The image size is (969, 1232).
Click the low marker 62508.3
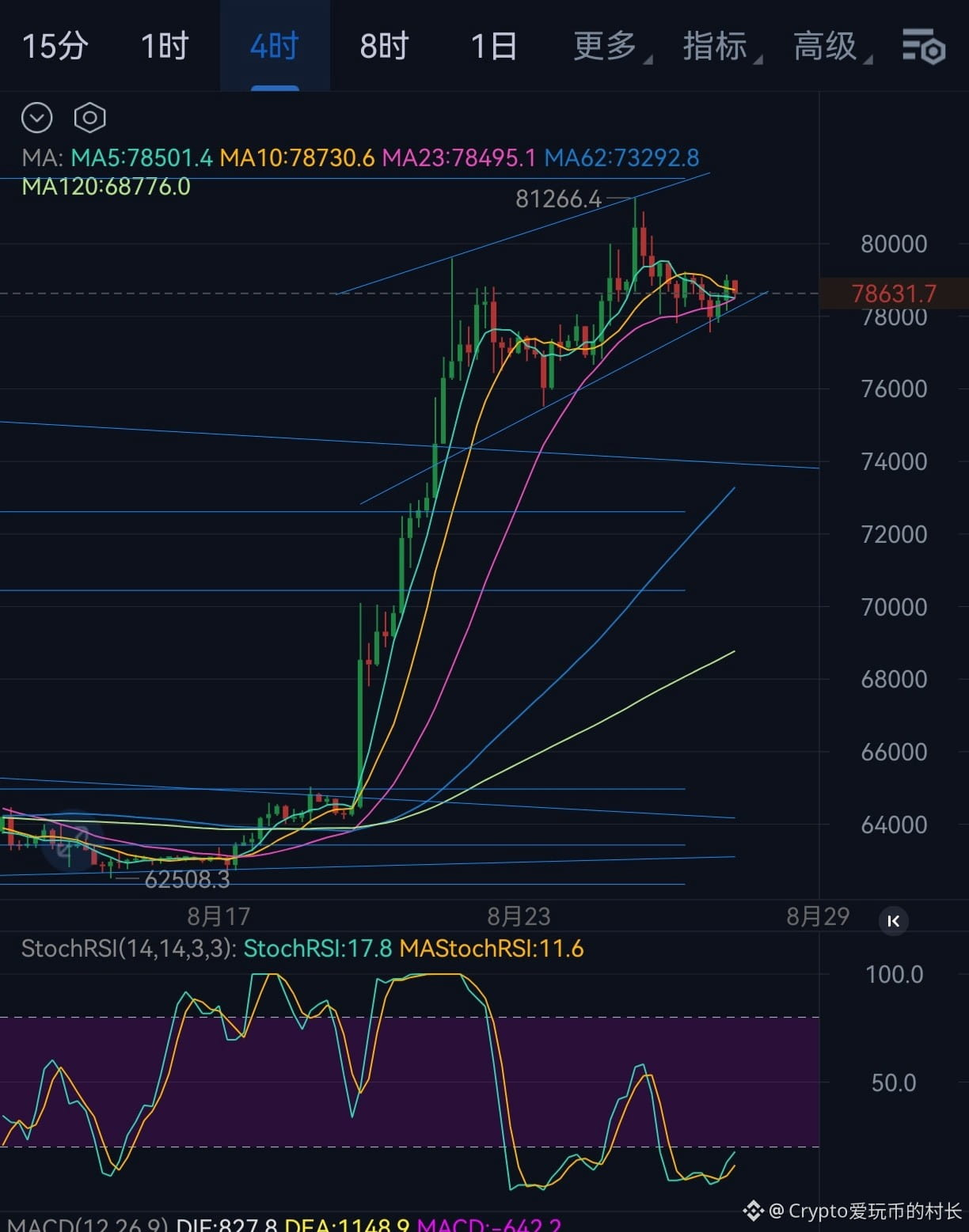click(188, 879)
